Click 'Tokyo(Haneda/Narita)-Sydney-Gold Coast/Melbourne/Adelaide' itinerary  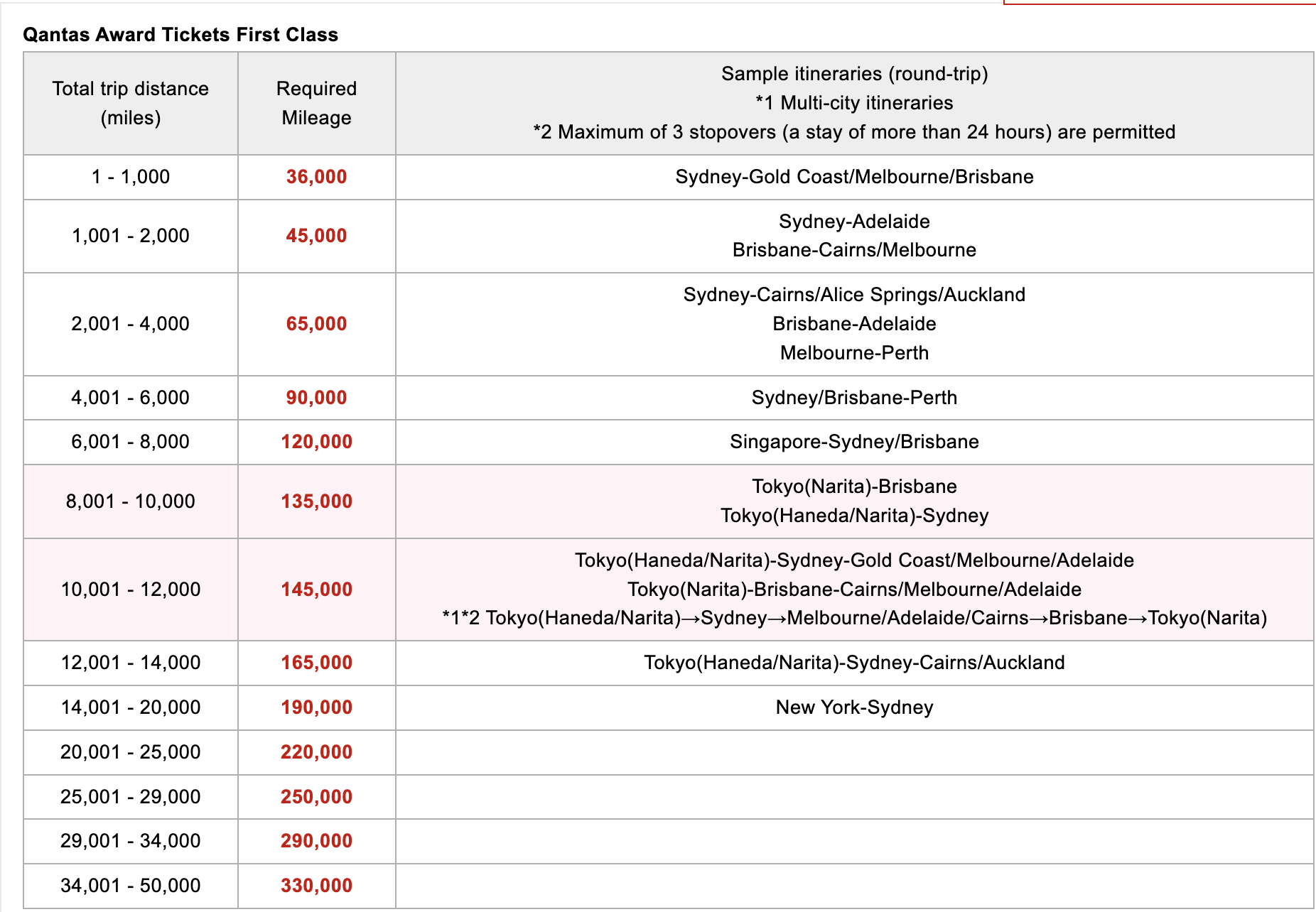click(855, 560)
